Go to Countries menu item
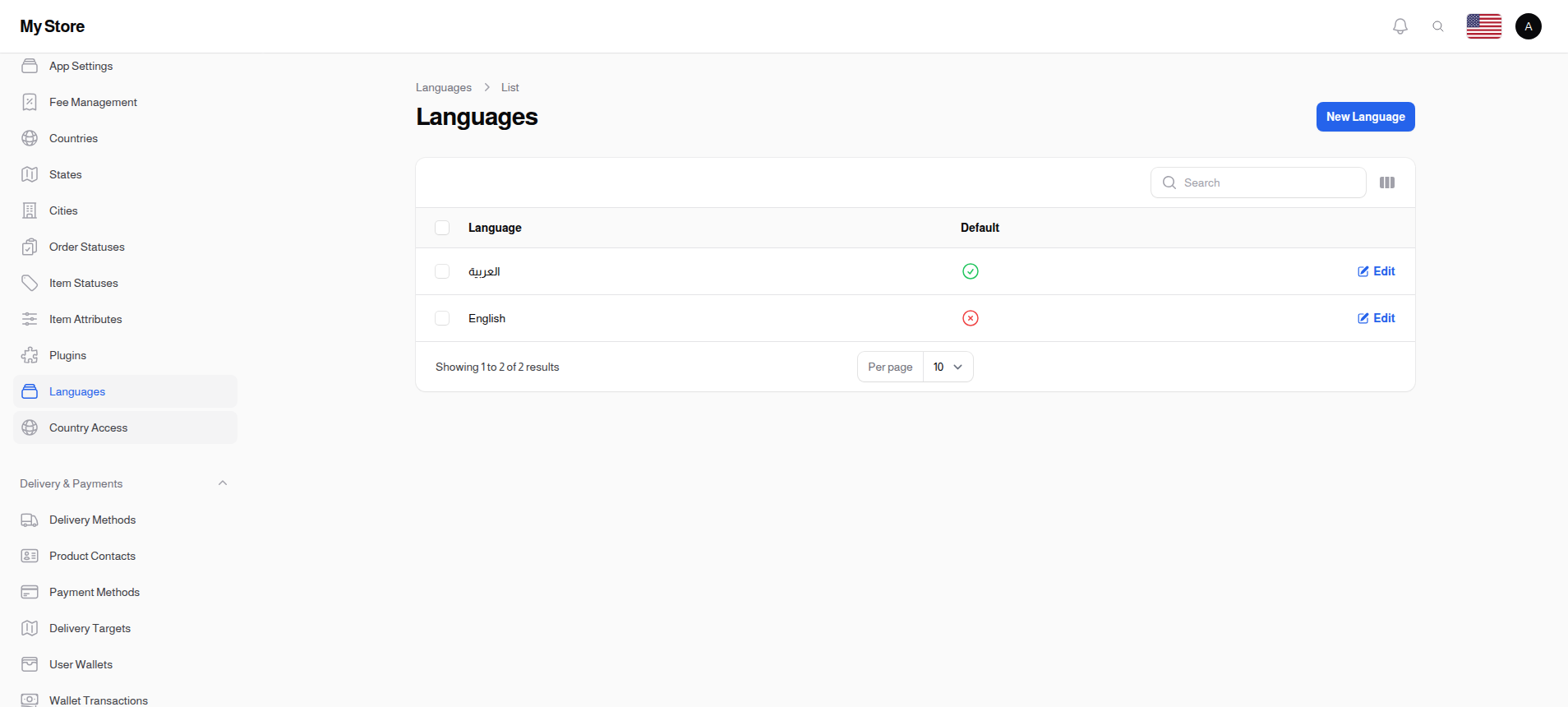 tap(125, 138)
